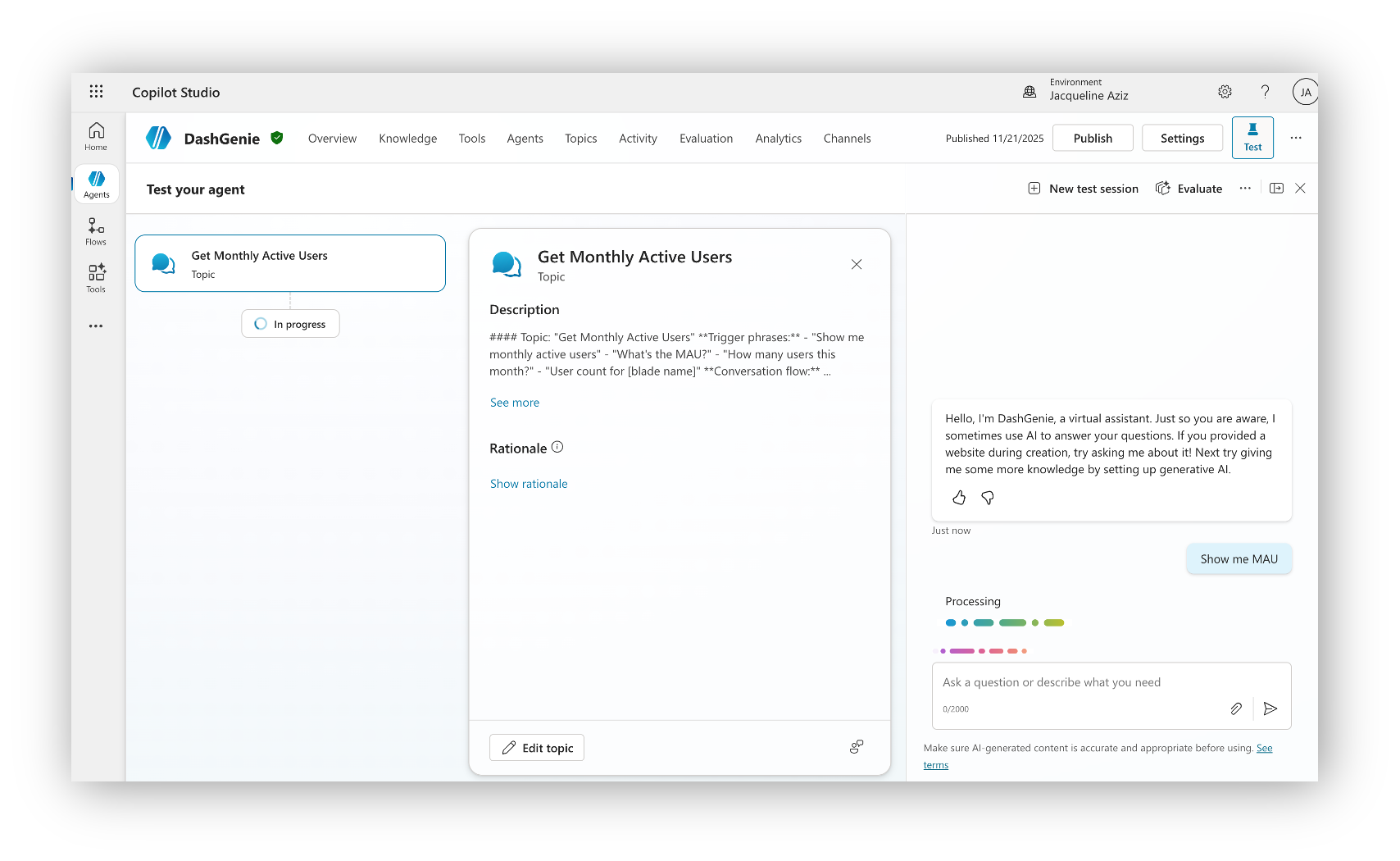This screenshot has width=1400, height=861.
Task: Give thumbs down to DashGenie greeting
Action: tap(988, 498)
